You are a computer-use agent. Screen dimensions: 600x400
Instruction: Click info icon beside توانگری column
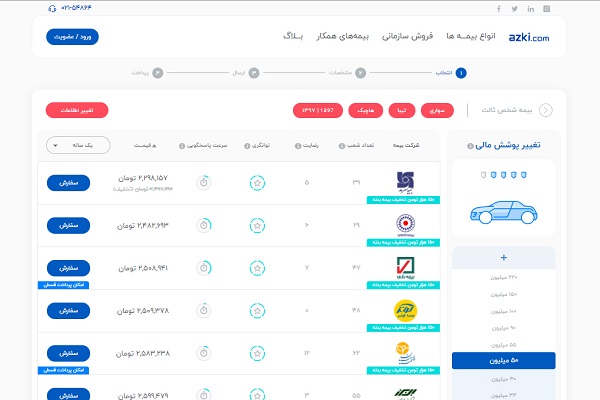coord(247,146)
